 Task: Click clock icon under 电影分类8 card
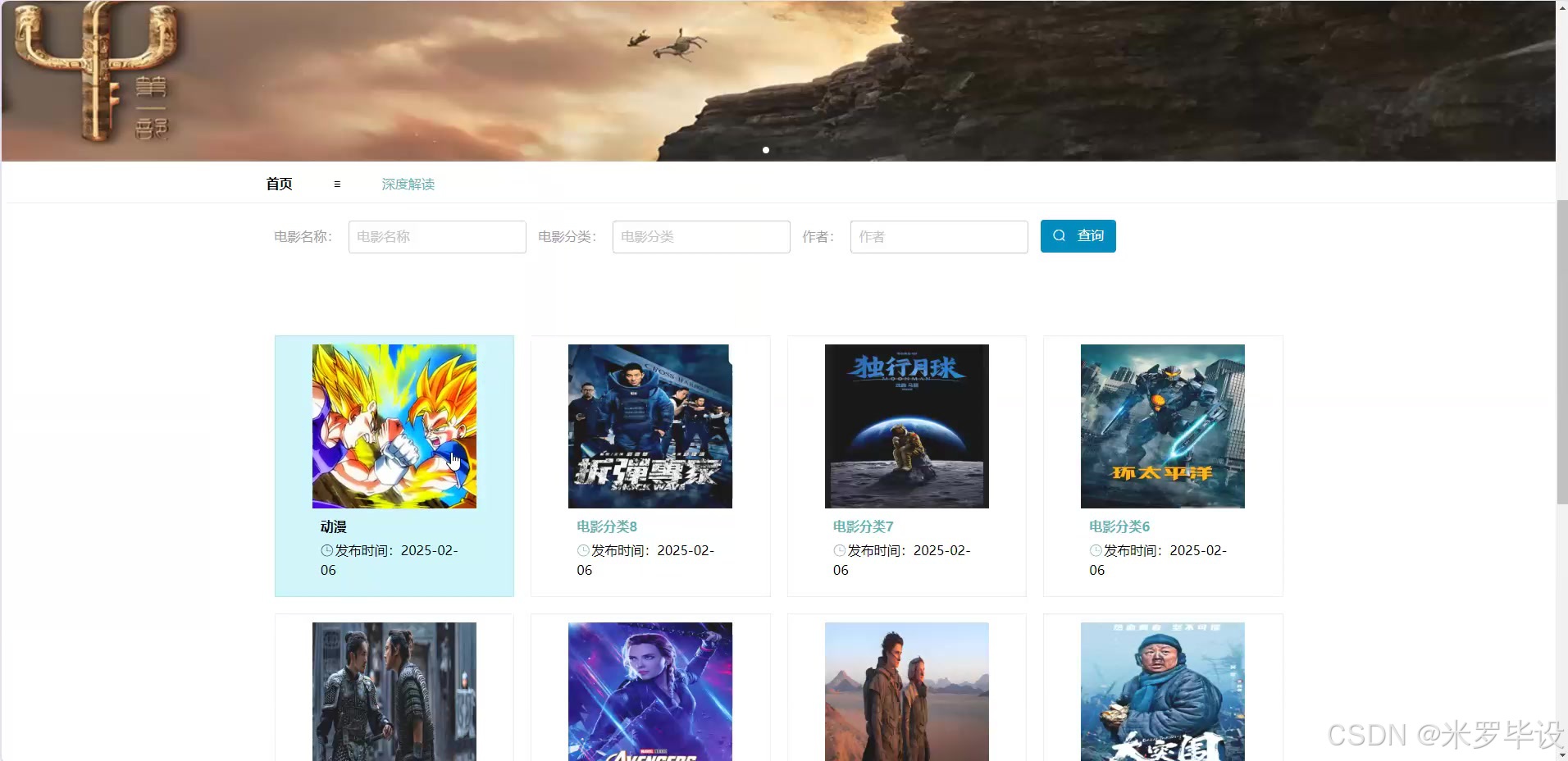point(583,550)
